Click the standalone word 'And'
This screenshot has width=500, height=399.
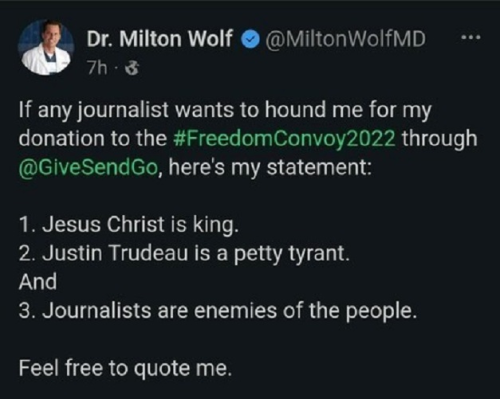pyautogui.click(x=38, y=282)
